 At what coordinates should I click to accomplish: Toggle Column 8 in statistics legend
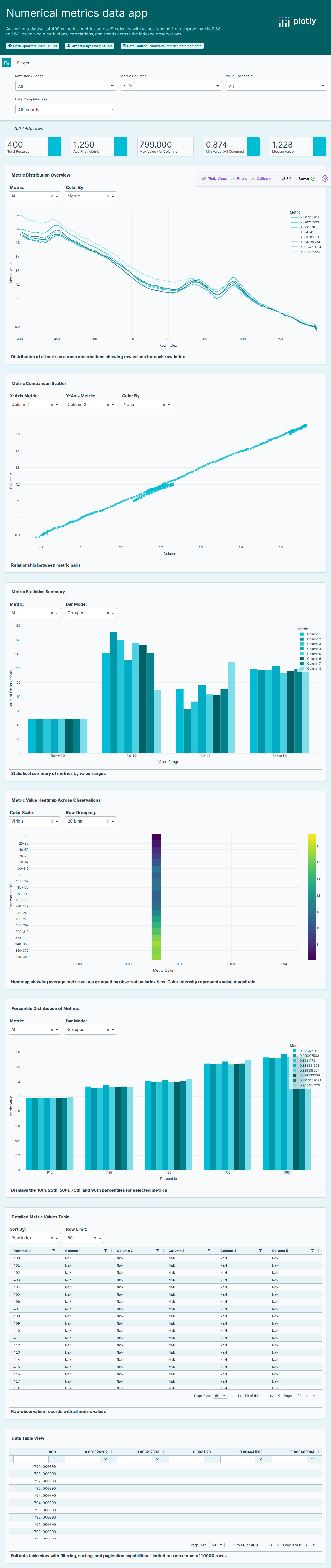point(310,668)
